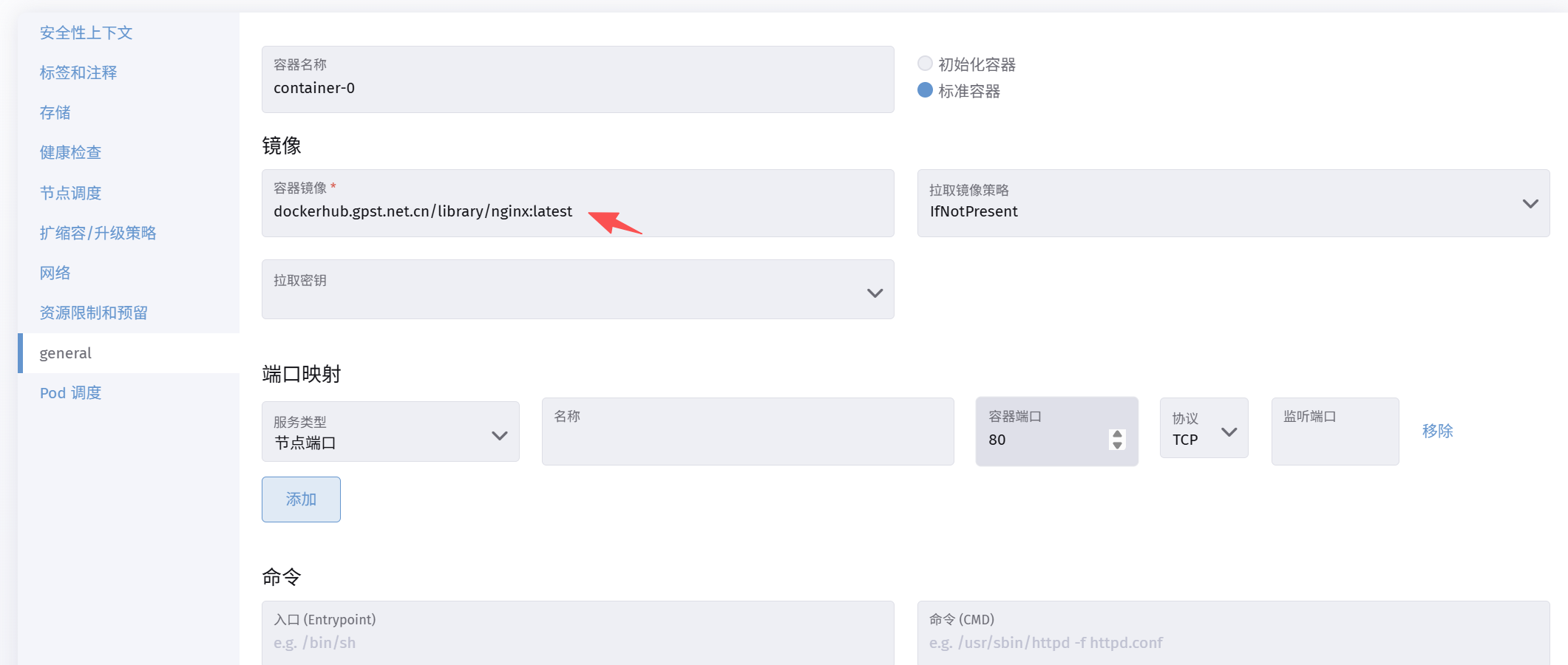Click the chevron icon in pull secret field
Viewport: 1568px width, 665px height.
[x=875, y=293]
